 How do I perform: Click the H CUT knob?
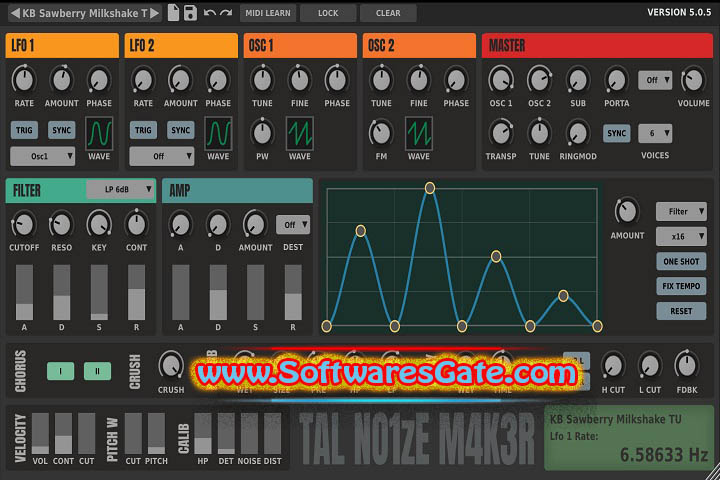pyautogui.click(x=613, y=366)
